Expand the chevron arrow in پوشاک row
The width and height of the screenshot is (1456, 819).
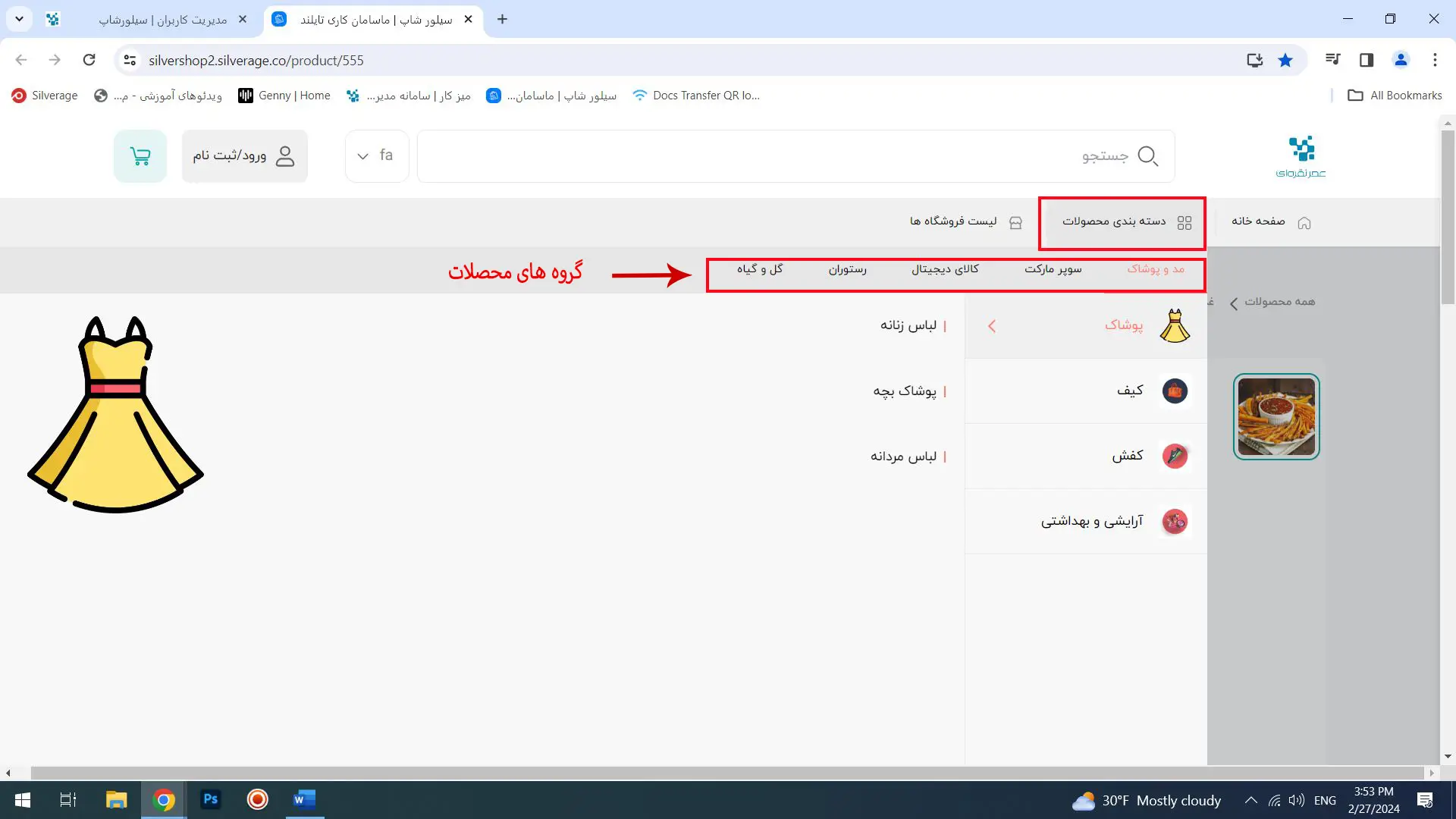click(x=992, y=326)
